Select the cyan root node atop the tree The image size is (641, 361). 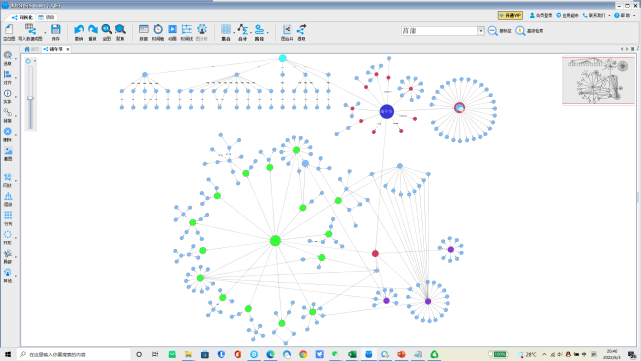coord(282,58)
